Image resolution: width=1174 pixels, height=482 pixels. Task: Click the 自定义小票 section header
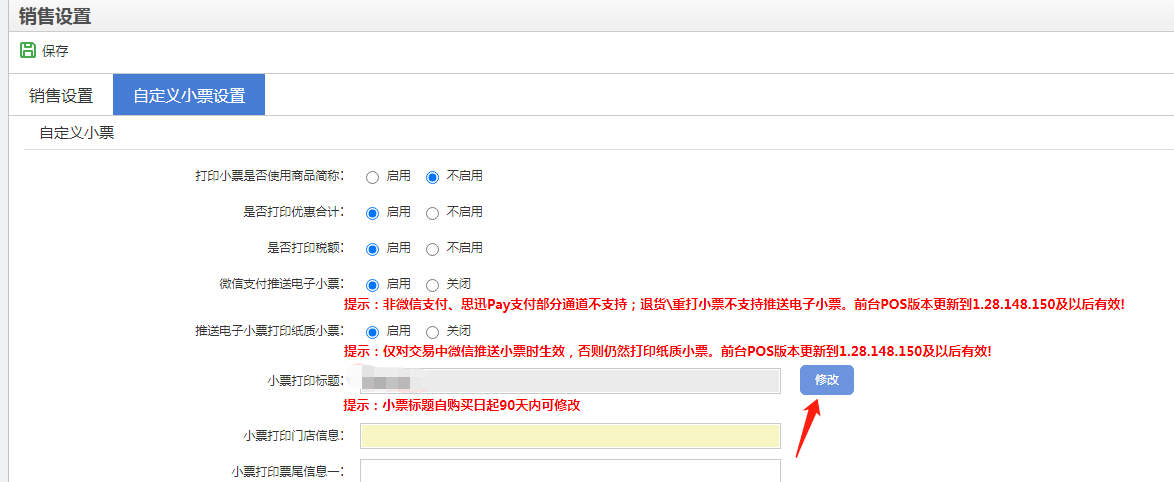pyautogui.click(x=76, y=132)
